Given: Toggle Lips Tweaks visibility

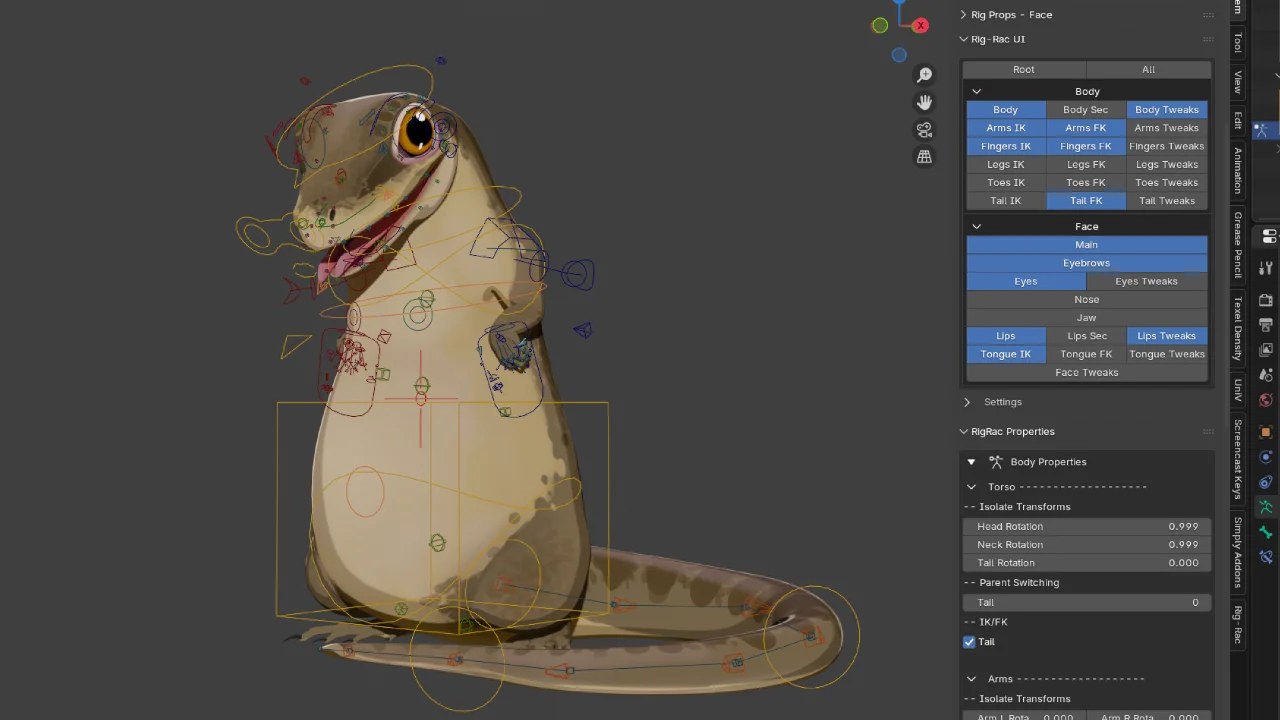Looking at the screenshot, I should point(1166,335).
